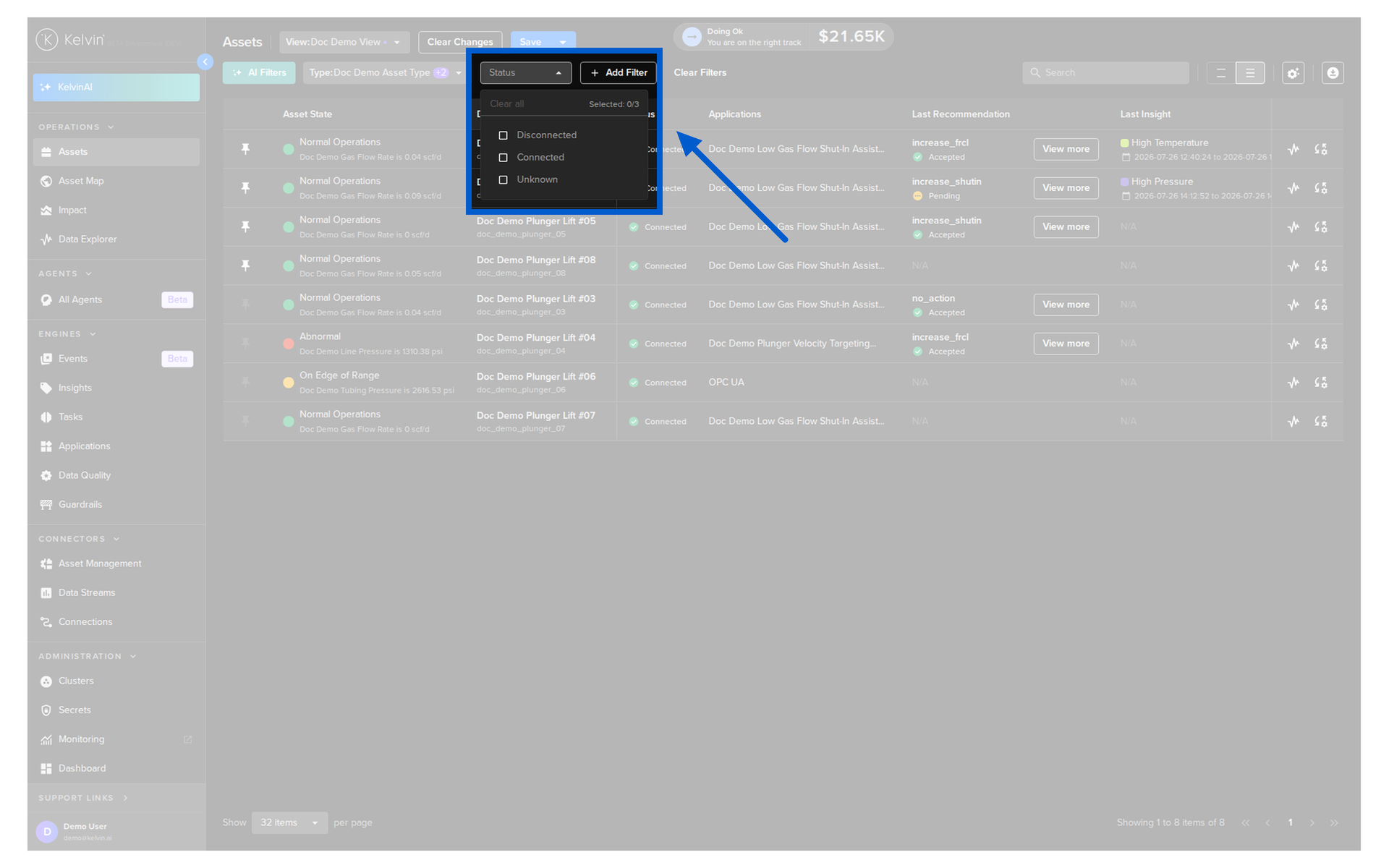Open control-change icon for Plunger Lift #06 row

tap(1320, 383)
